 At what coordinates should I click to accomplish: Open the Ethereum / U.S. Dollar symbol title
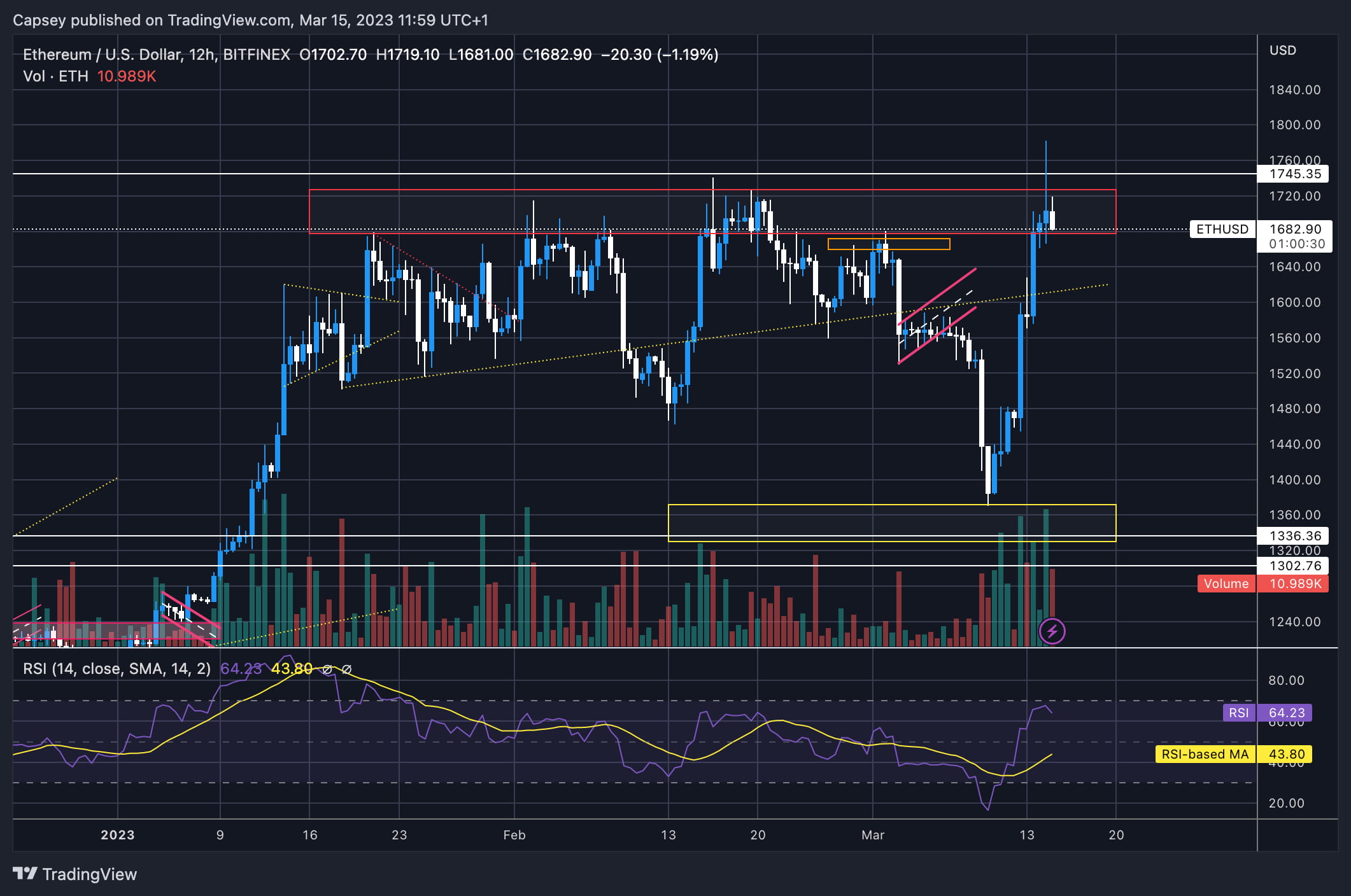pos(102,55)
